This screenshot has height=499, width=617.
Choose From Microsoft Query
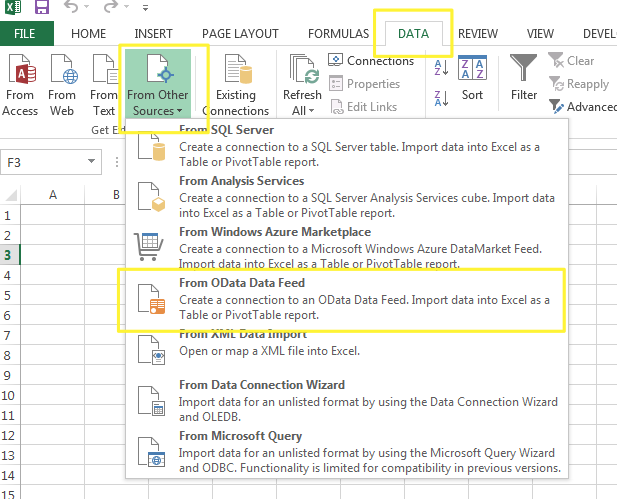tap(347, 452)
